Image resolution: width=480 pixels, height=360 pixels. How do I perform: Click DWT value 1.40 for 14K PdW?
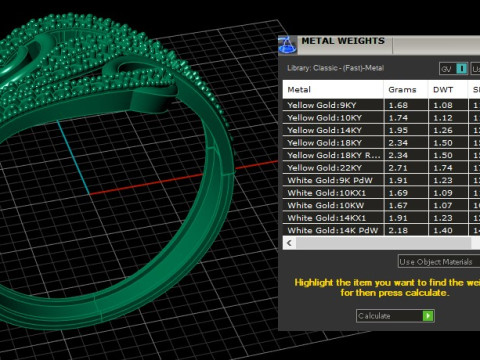pos(443,230)
